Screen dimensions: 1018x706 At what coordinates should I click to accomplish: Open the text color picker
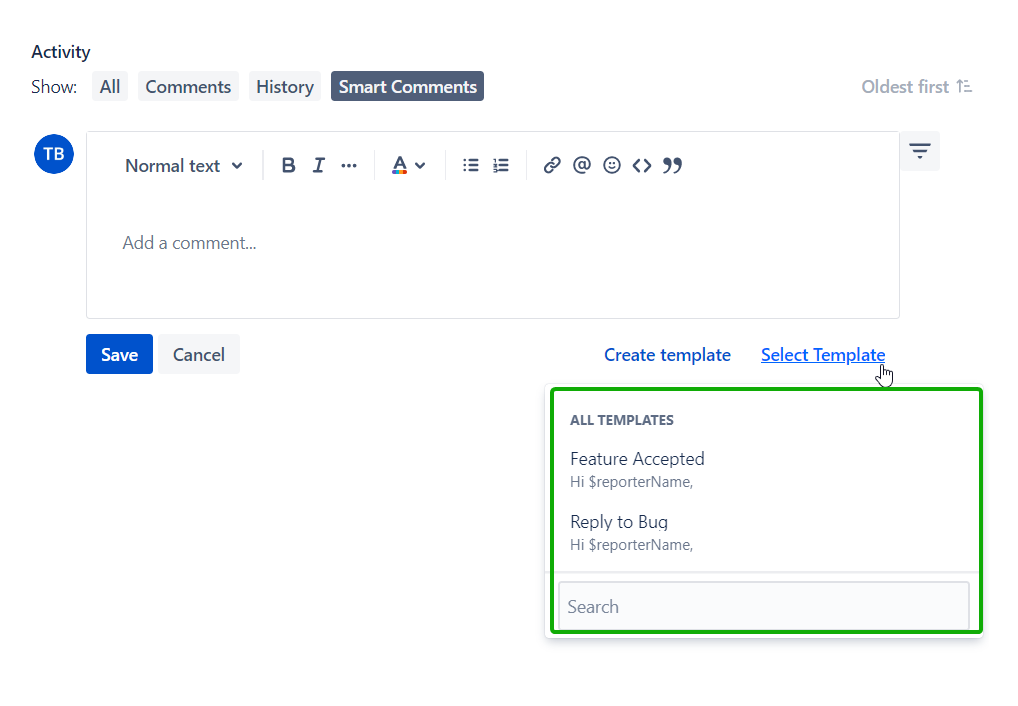point(408,166)
